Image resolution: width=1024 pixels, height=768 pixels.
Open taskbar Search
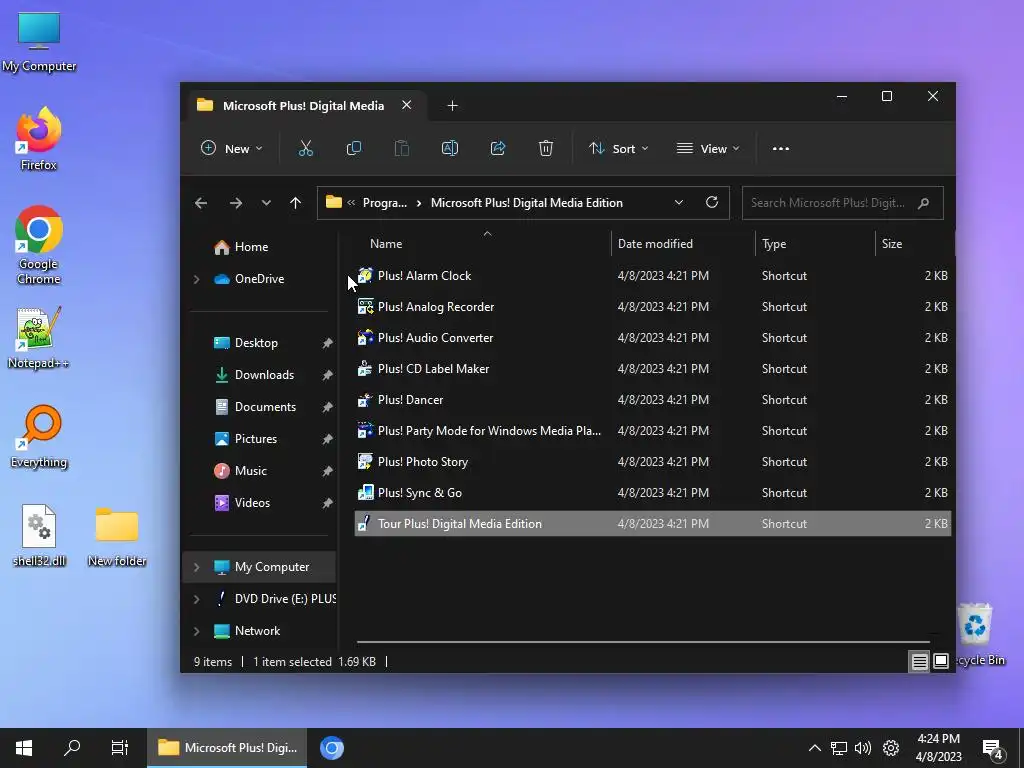(72, 748)
